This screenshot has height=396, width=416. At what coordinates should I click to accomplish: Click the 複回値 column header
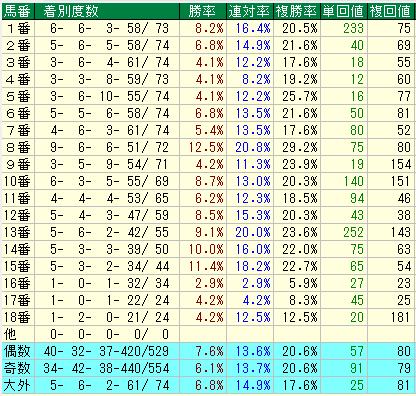(x=390, y=11)
